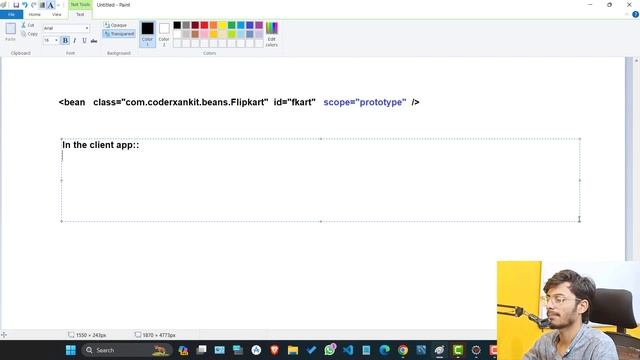
Task: Pick the gray color swatch in top row
Action: pos(186,25)
